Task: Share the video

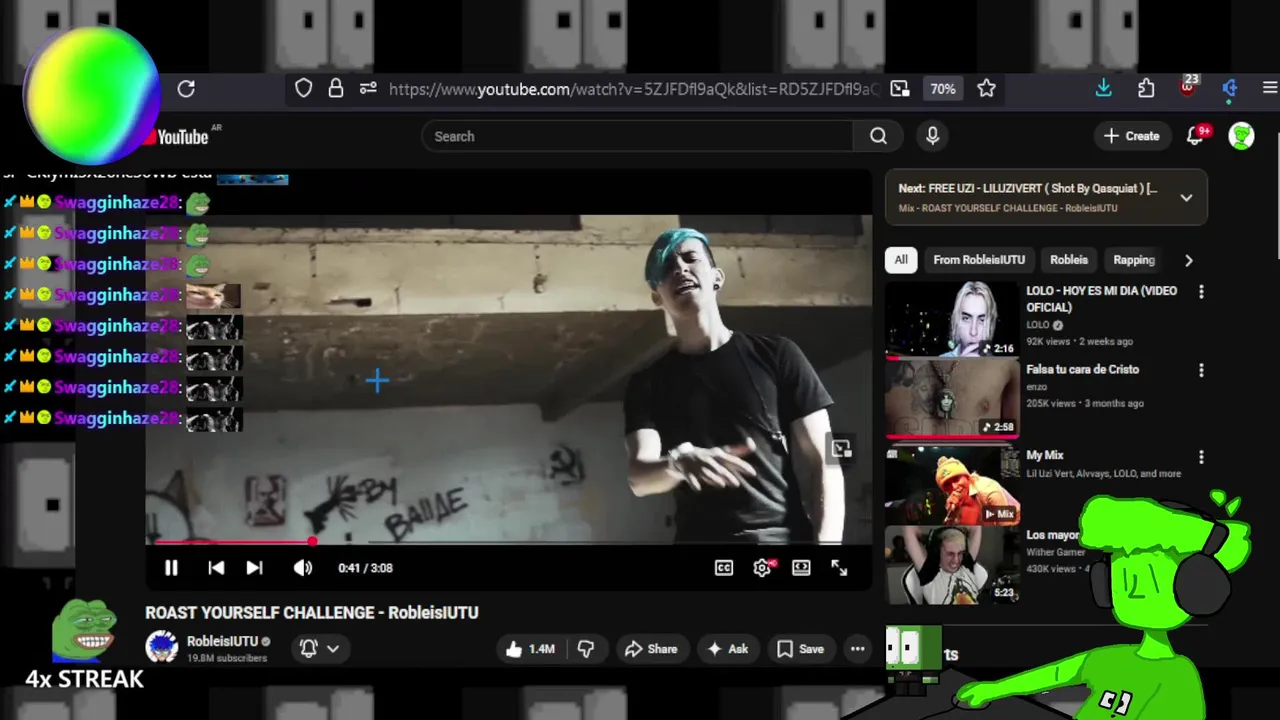Action: pyautogui.click(x=651, y=649)
